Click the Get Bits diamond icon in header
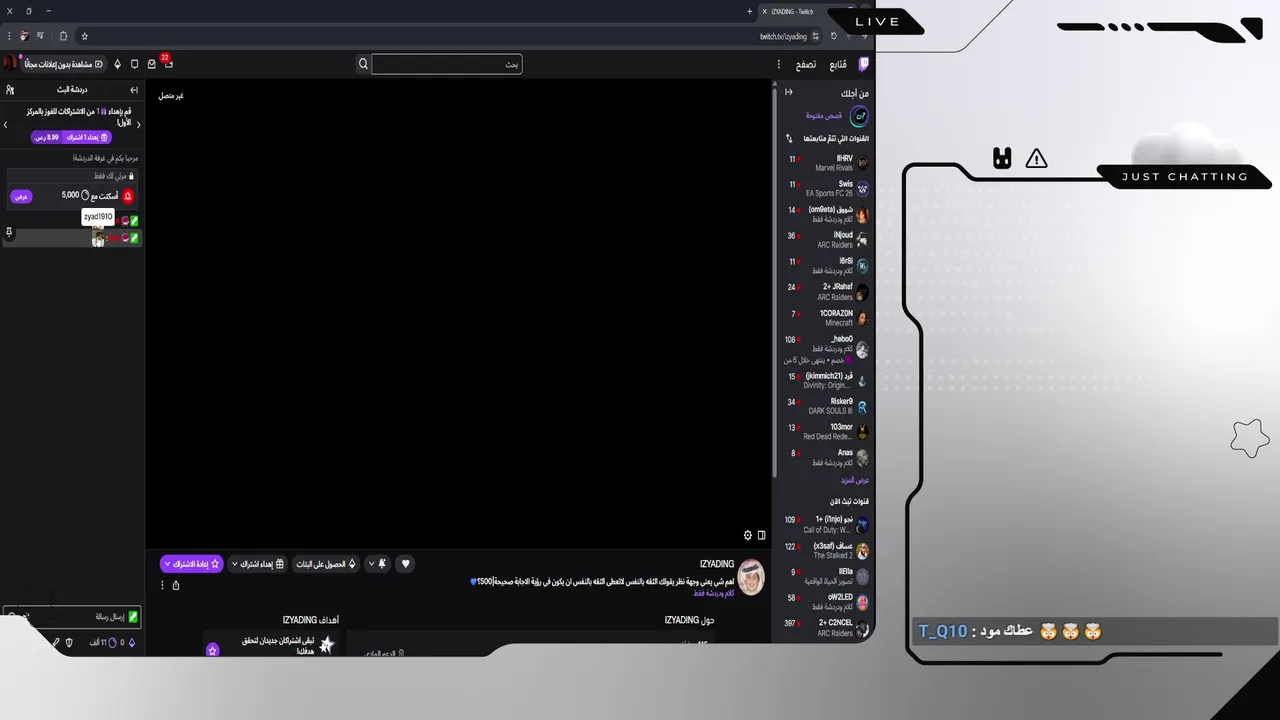The height and width of the screenshot is (720, 1280). [117, 64]
